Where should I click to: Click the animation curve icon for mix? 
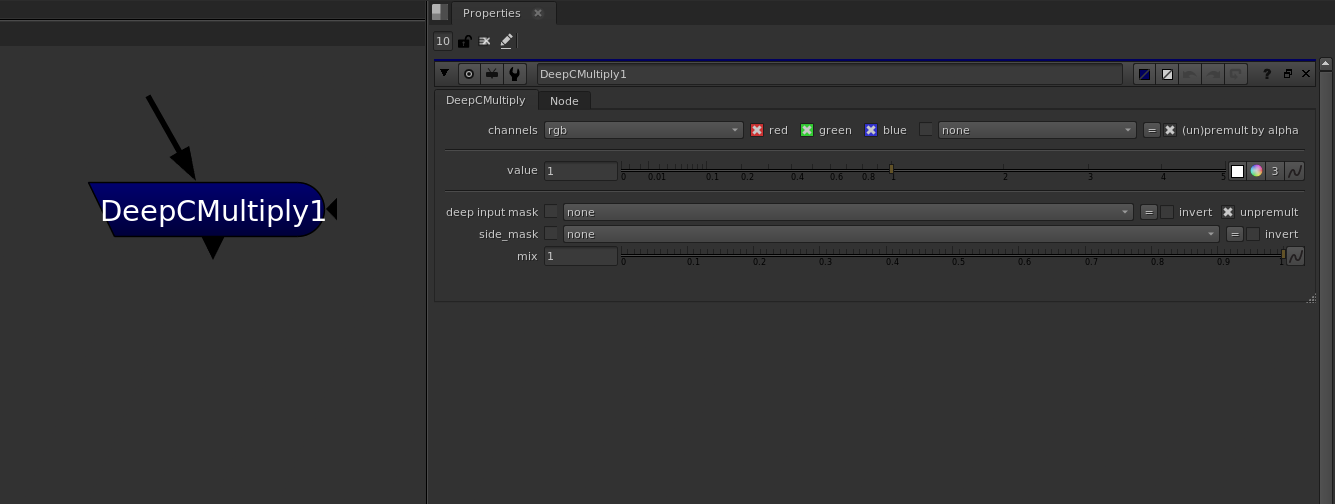tap(1295, 256)
